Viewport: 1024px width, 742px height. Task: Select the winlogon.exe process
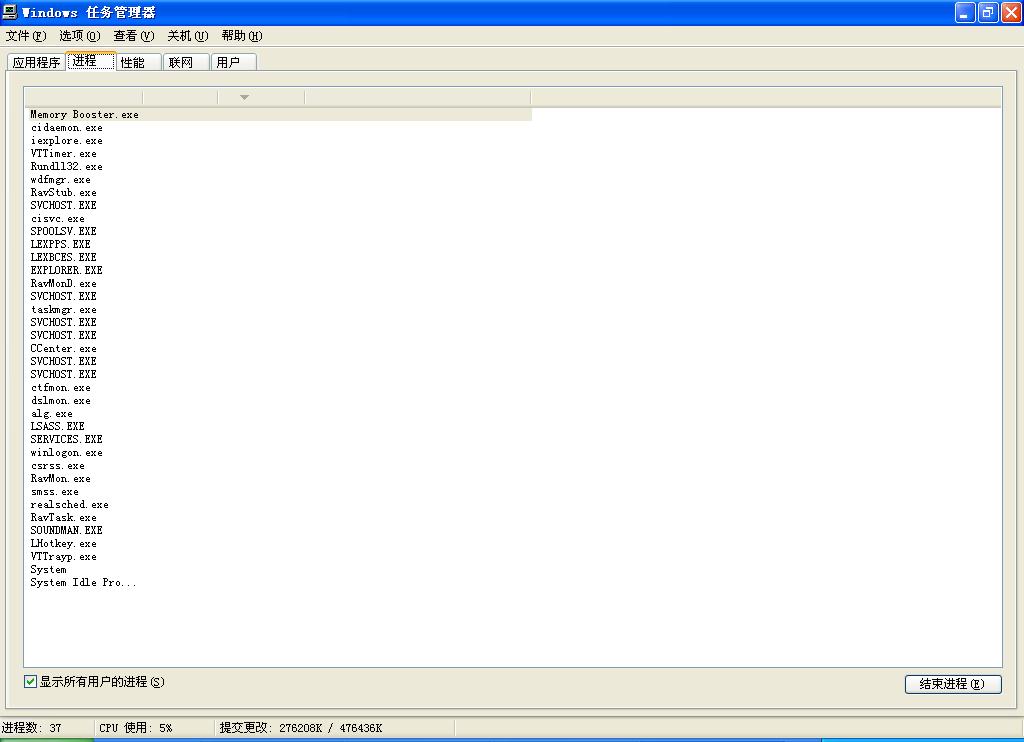tap(67, 452)
